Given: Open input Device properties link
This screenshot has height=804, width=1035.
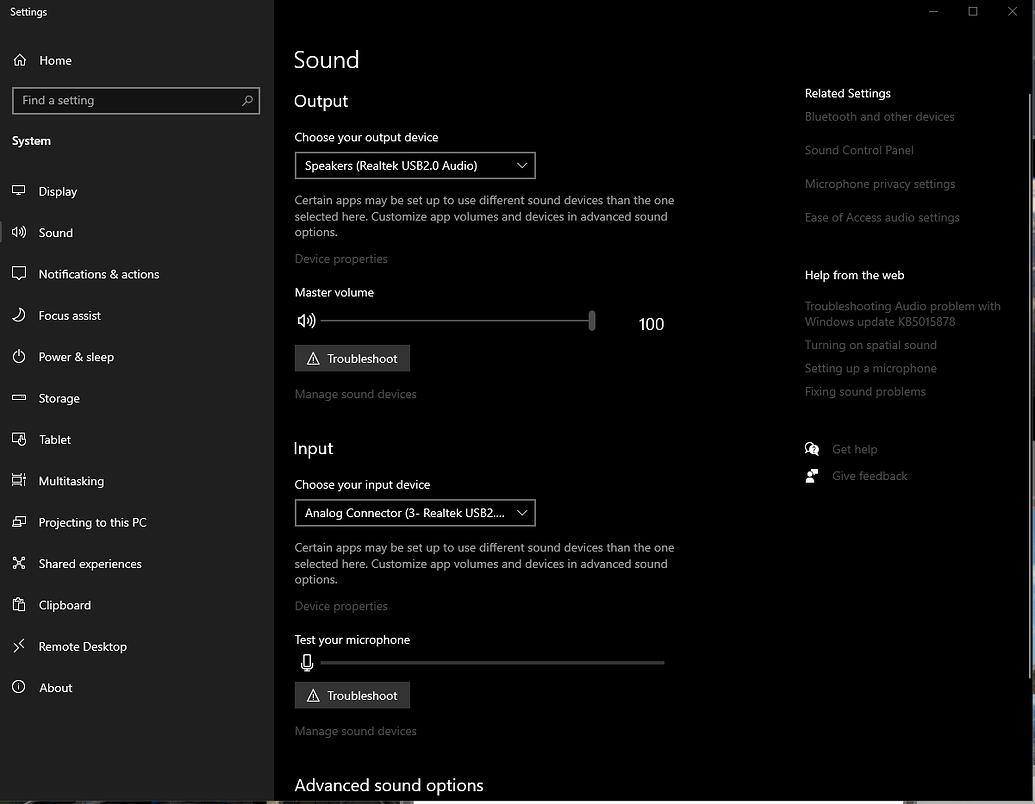Looking at the screenshot, I should click(x=341, y=606).
